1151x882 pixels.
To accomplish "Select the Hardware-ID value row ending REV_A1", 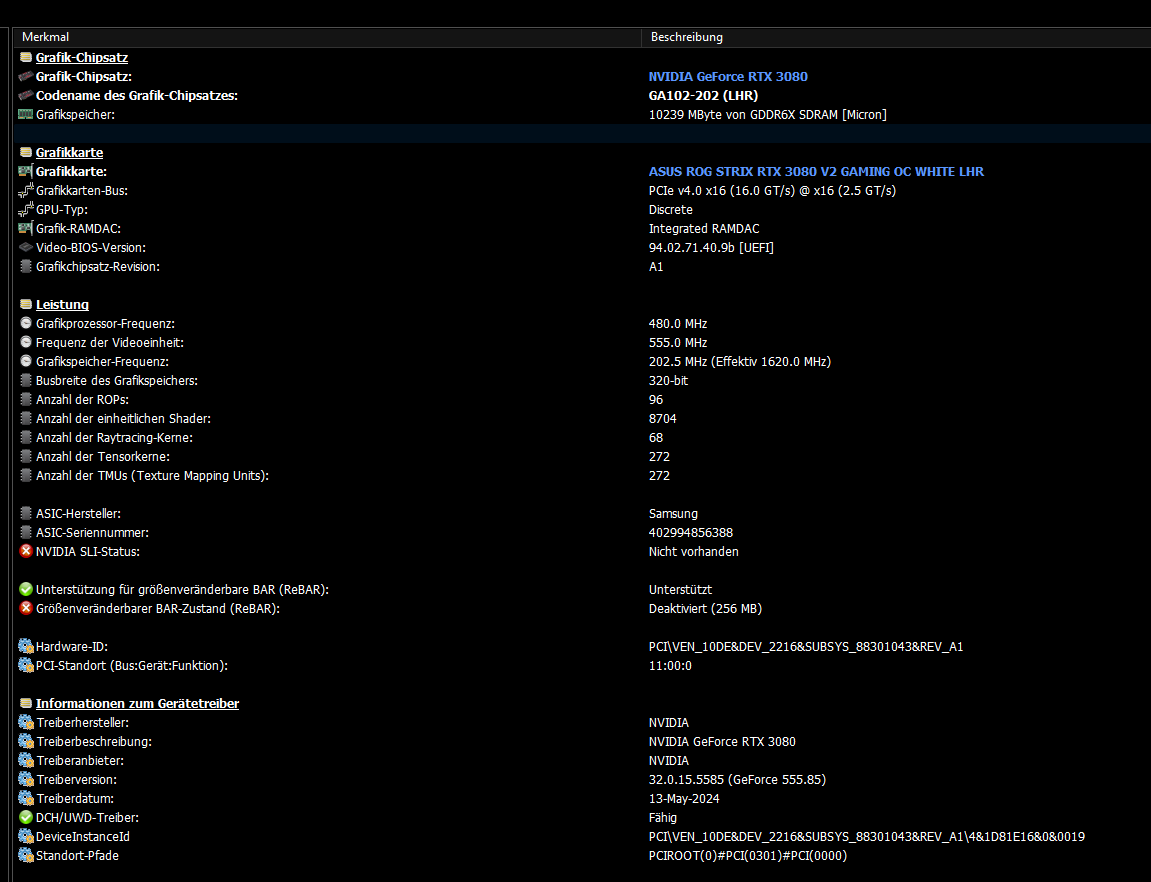I will pyautogui.click(x=805, y=647).
